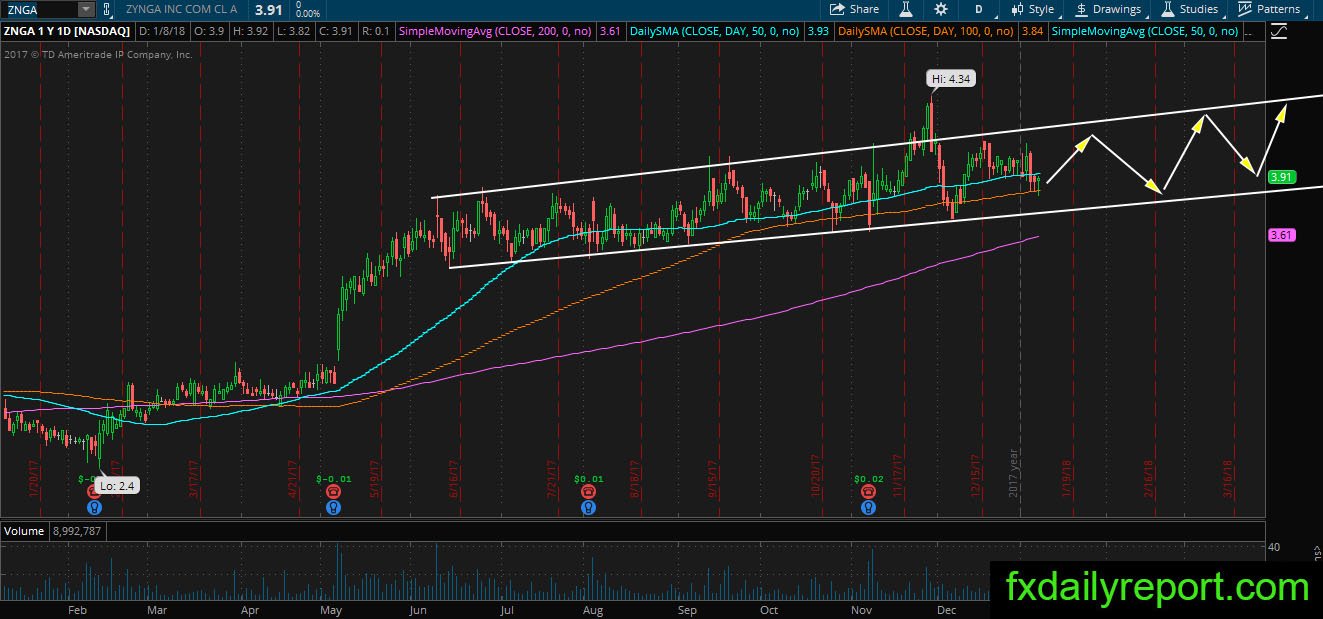Expand the truncated studies ellipsis
Image resolution: width=1323 pixels, height=619 pixels.
coord(1249,32)
